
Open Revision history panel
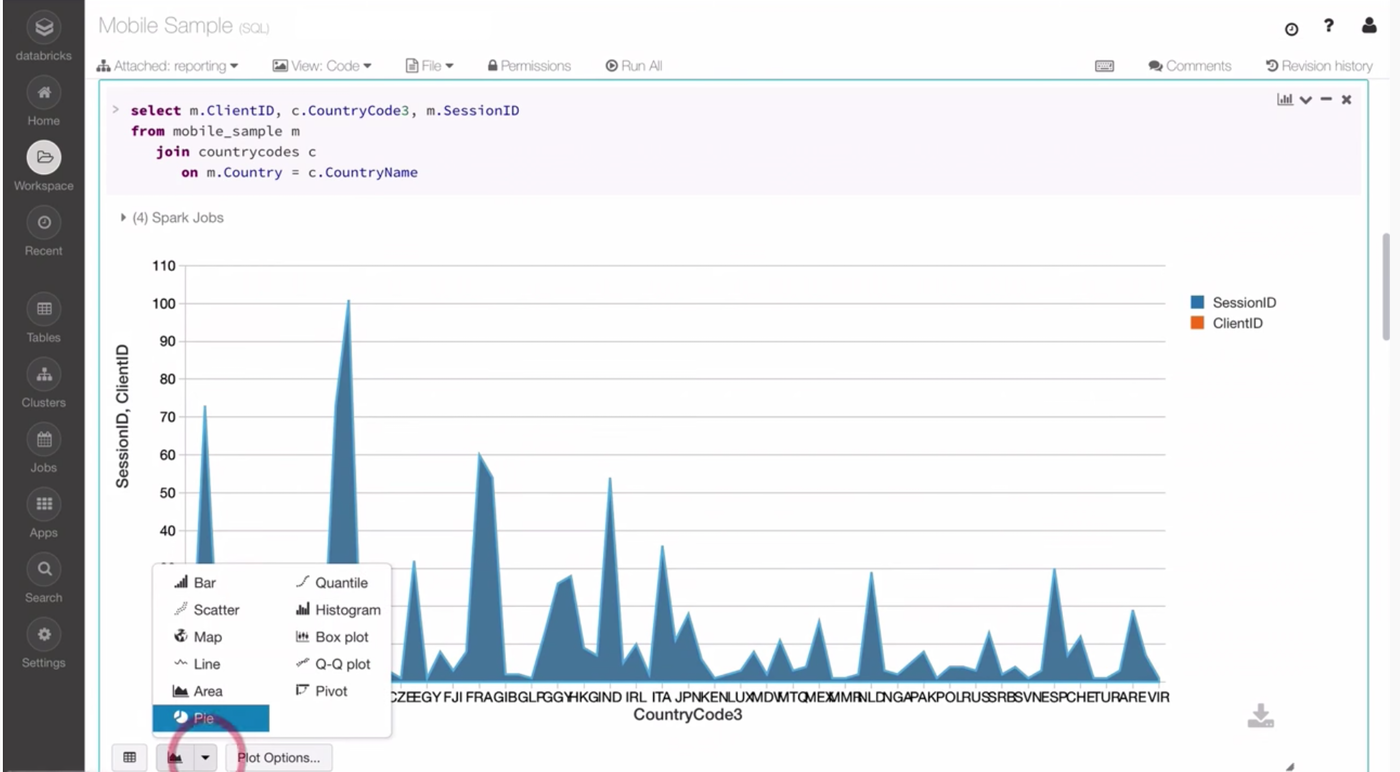tap(1319, 66)
